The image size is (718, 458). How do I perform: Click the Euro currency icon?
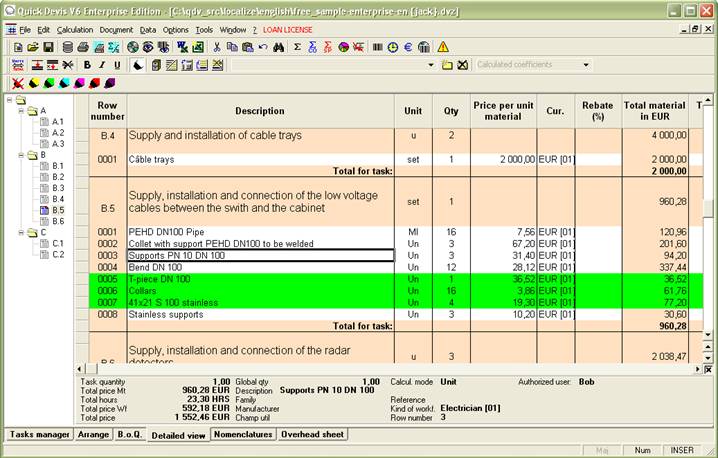408,47
